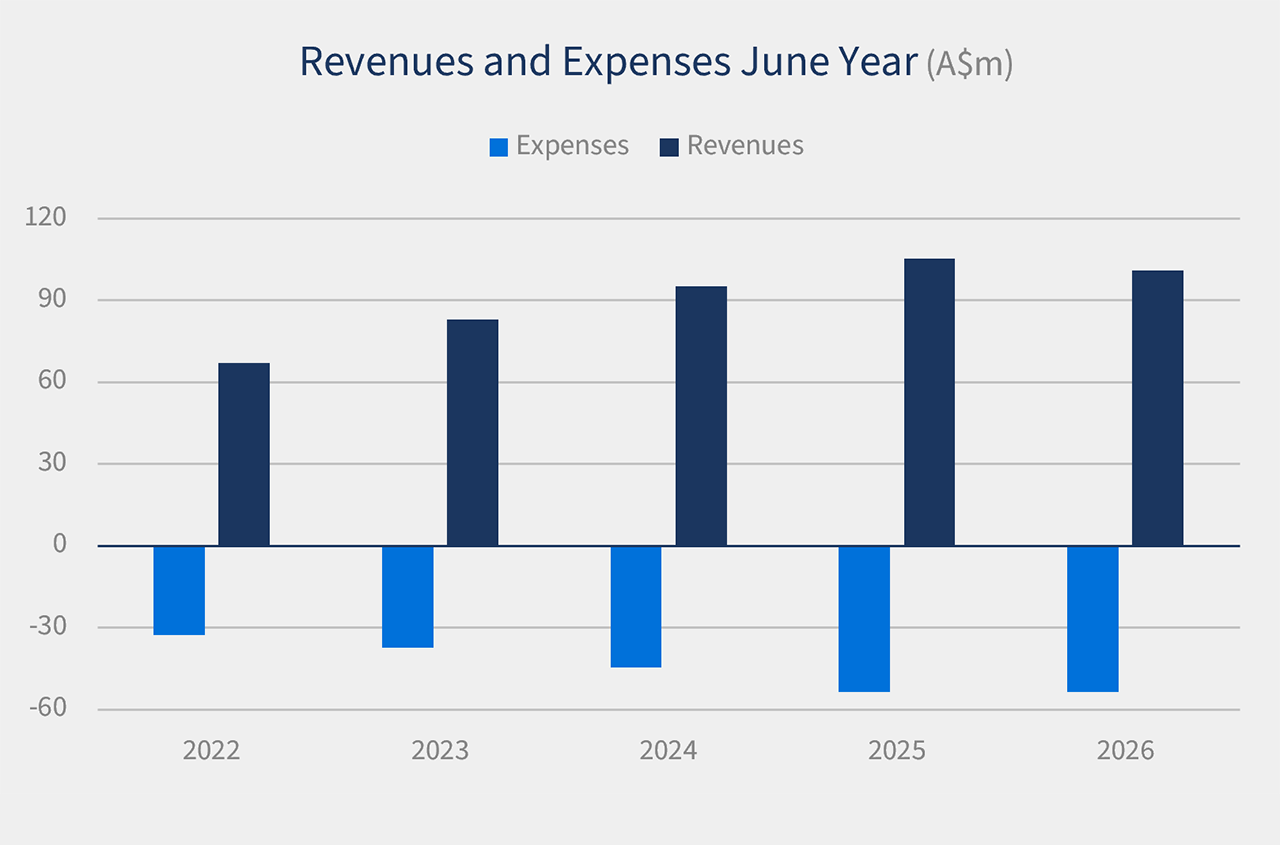Click the 0 y-axis label
1280x845 pixels.
click(x=59, y=545)
